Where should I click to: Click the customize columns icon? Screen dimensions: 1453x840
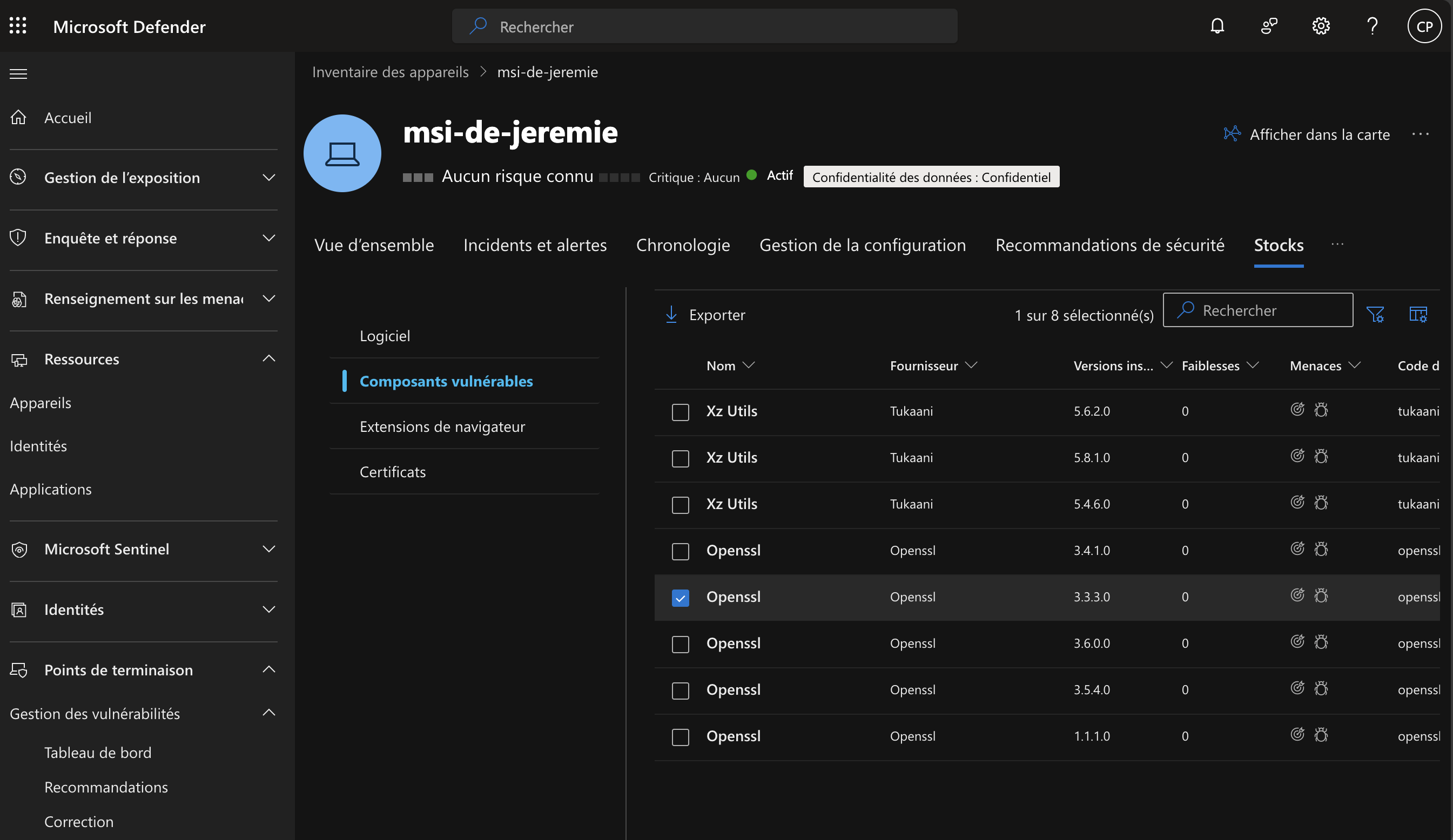click(x=1418, y=315)
